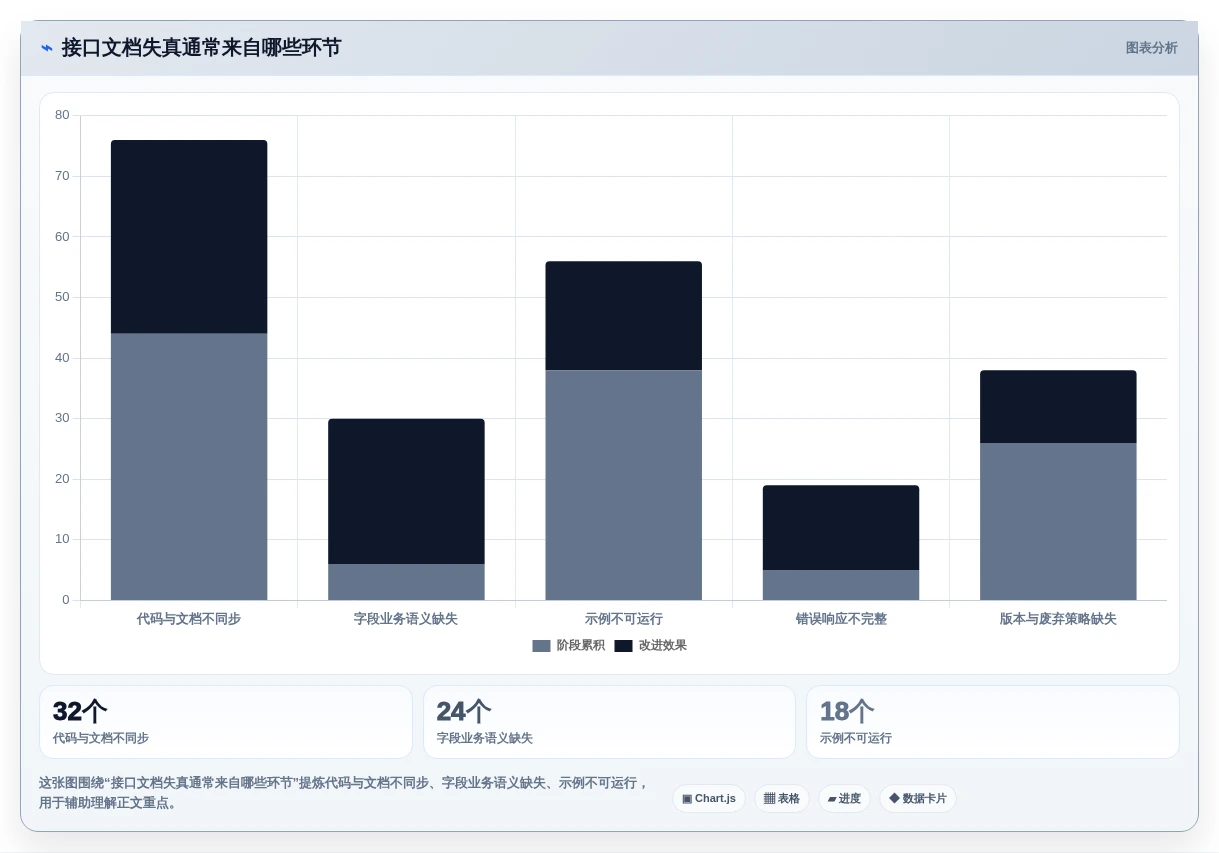Image resolution: width=1219 pixels, height=853 pixels.
Task: Click the gray segment of 字段业务语义缺失 bar
Action: [x=406, y=582]
